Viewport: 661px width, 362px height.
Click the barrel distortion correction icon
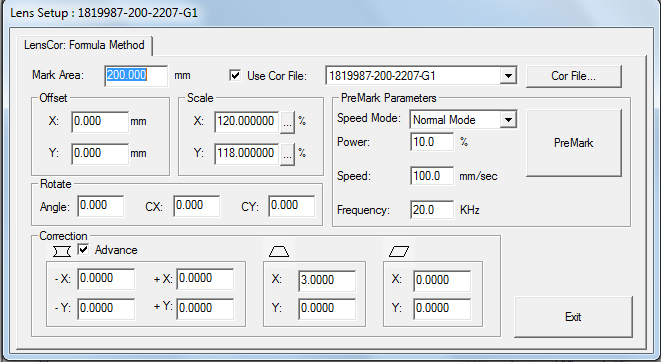pos(62,251)
